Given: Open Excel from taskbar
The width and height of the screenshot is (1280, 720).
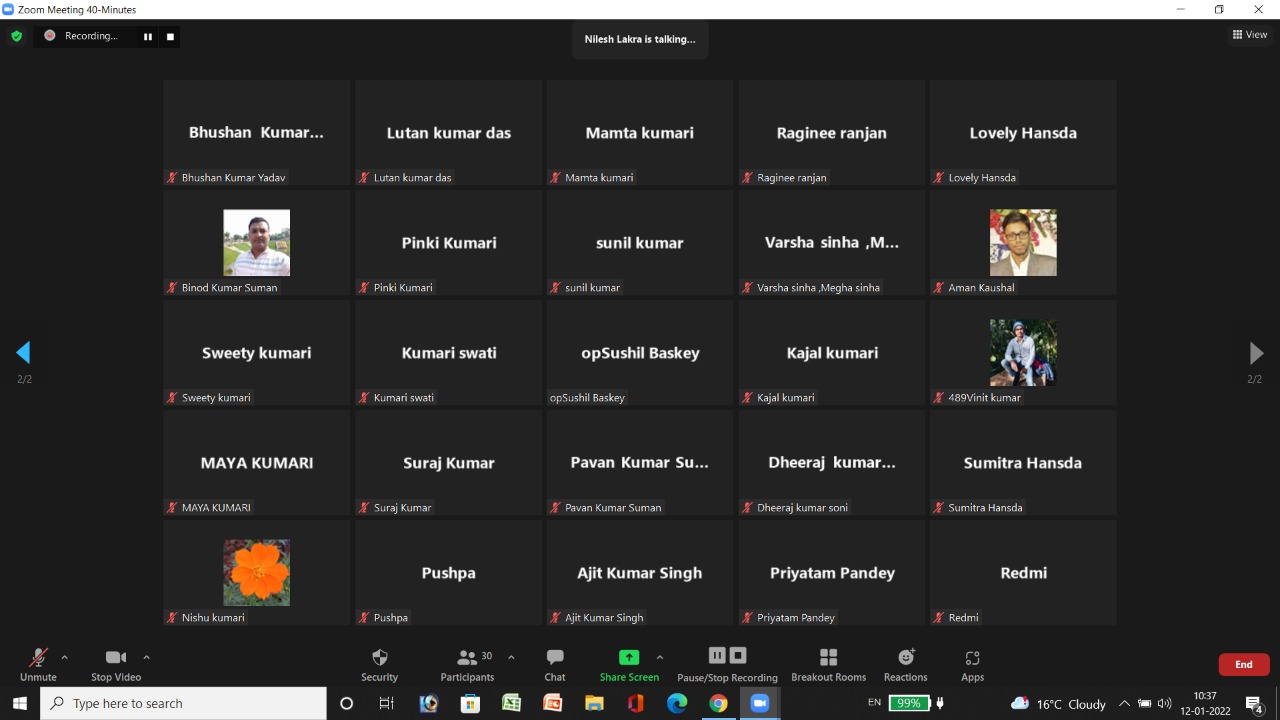Looking at the screenshot, I should click(x=511, y=703).
